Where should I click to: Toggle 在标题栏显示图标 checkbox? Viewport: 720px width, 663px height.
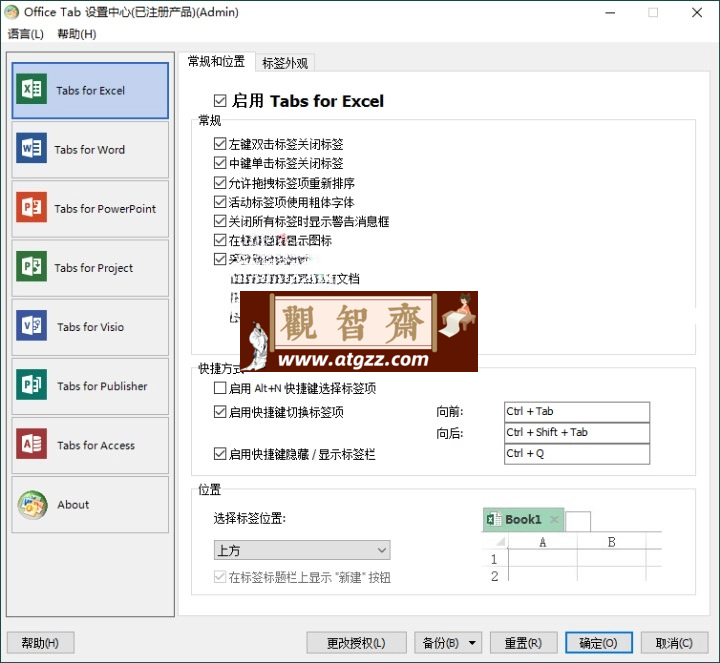pyautogui.click(x=220, y=240)
